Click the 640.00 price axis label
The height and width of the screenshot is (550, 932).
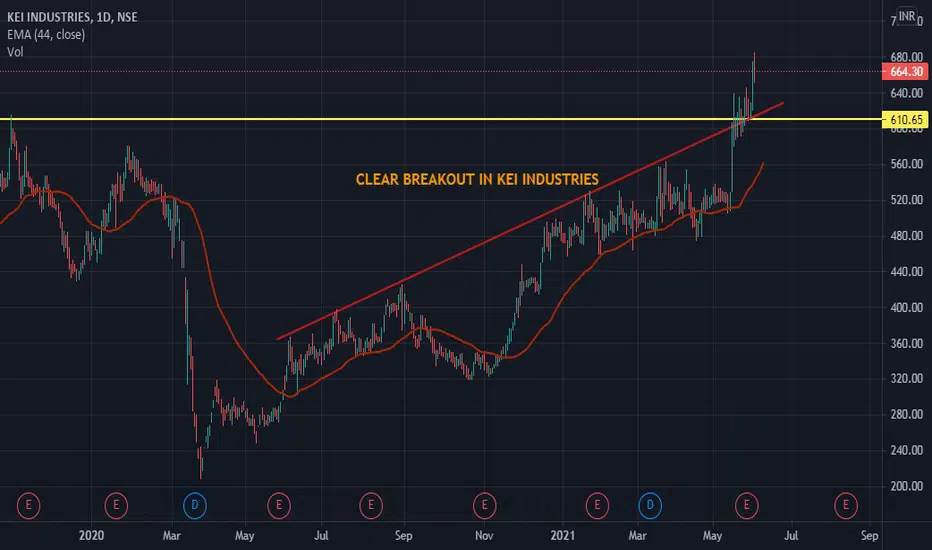906,93
